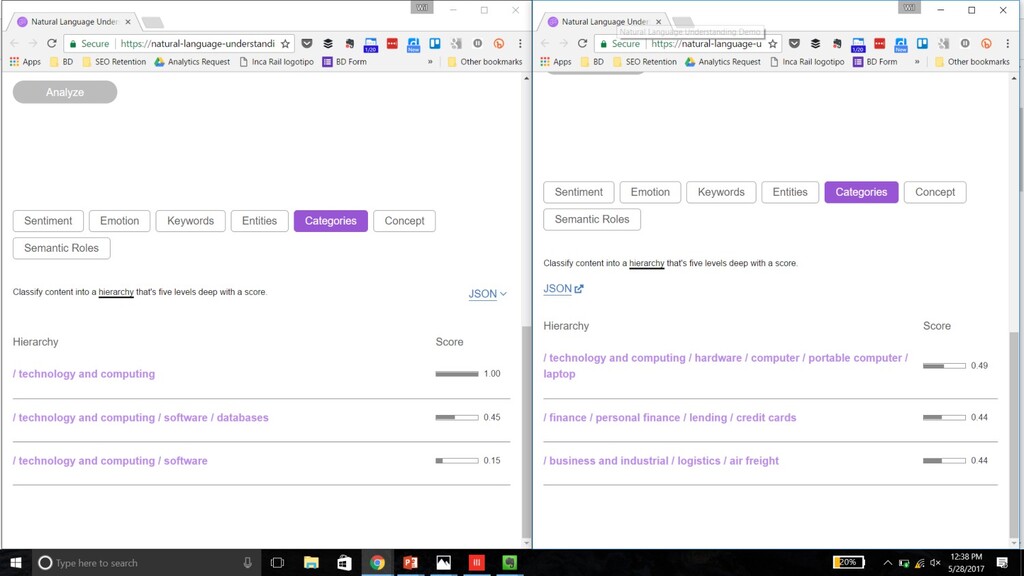Close Natural Language Understanding tab in left window
Viewport: 1024px width, 576px height.
128,22
